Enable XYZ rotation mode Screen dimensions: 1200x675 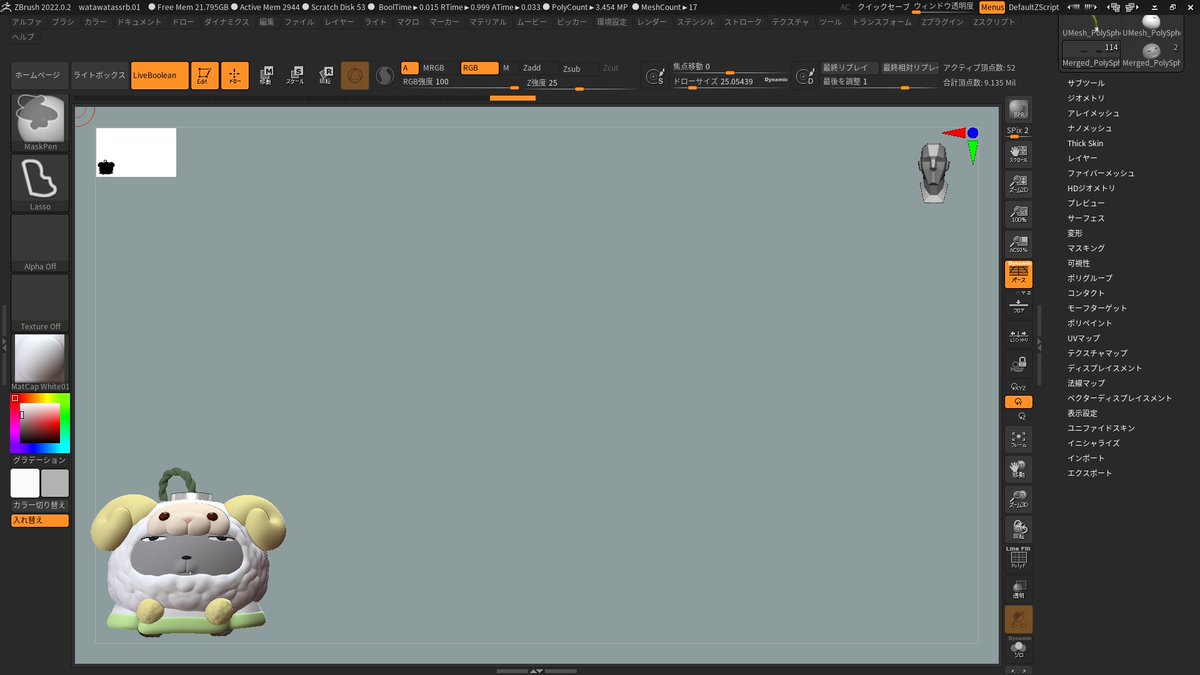[x=1018, y=385]
